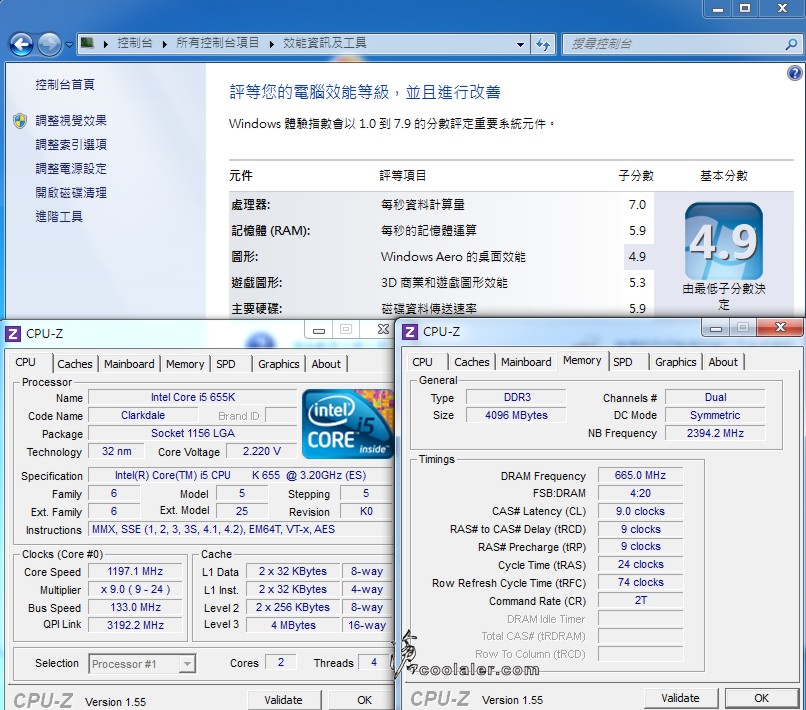The width and height of the screenshot is (806, 710).
Task: Open the 開啟磁碟清理 link
Action: [71, 193]
